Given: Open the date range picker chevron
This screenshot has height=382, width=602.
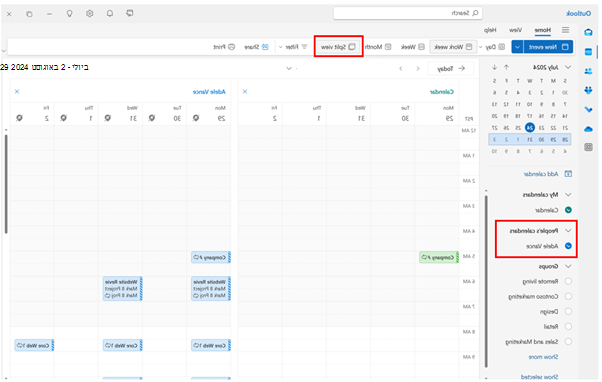Looking at the screenshot, I should pos(289,68).
